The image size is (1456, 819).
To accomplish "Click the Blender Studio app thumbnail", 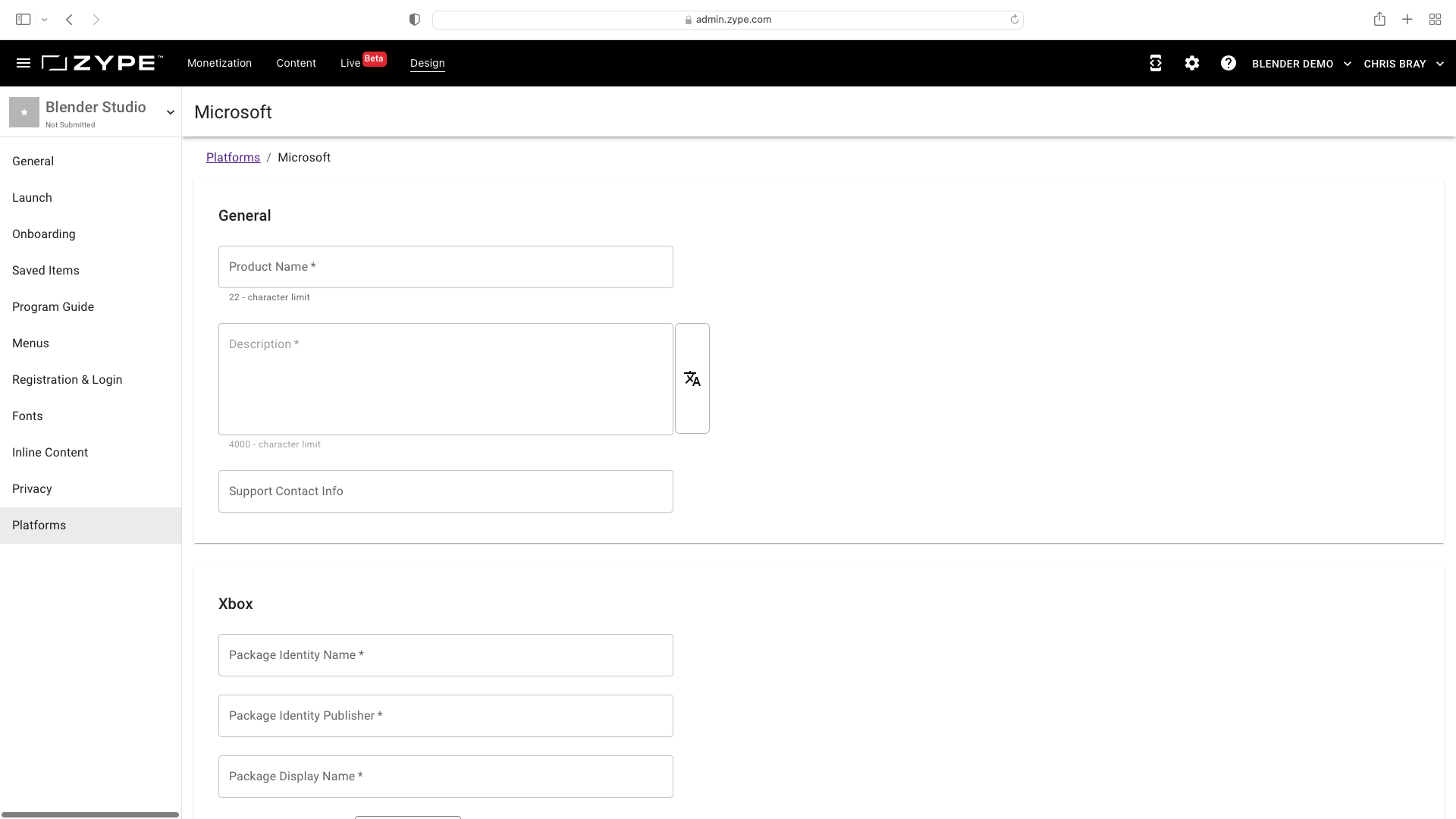I will point(24,112).
